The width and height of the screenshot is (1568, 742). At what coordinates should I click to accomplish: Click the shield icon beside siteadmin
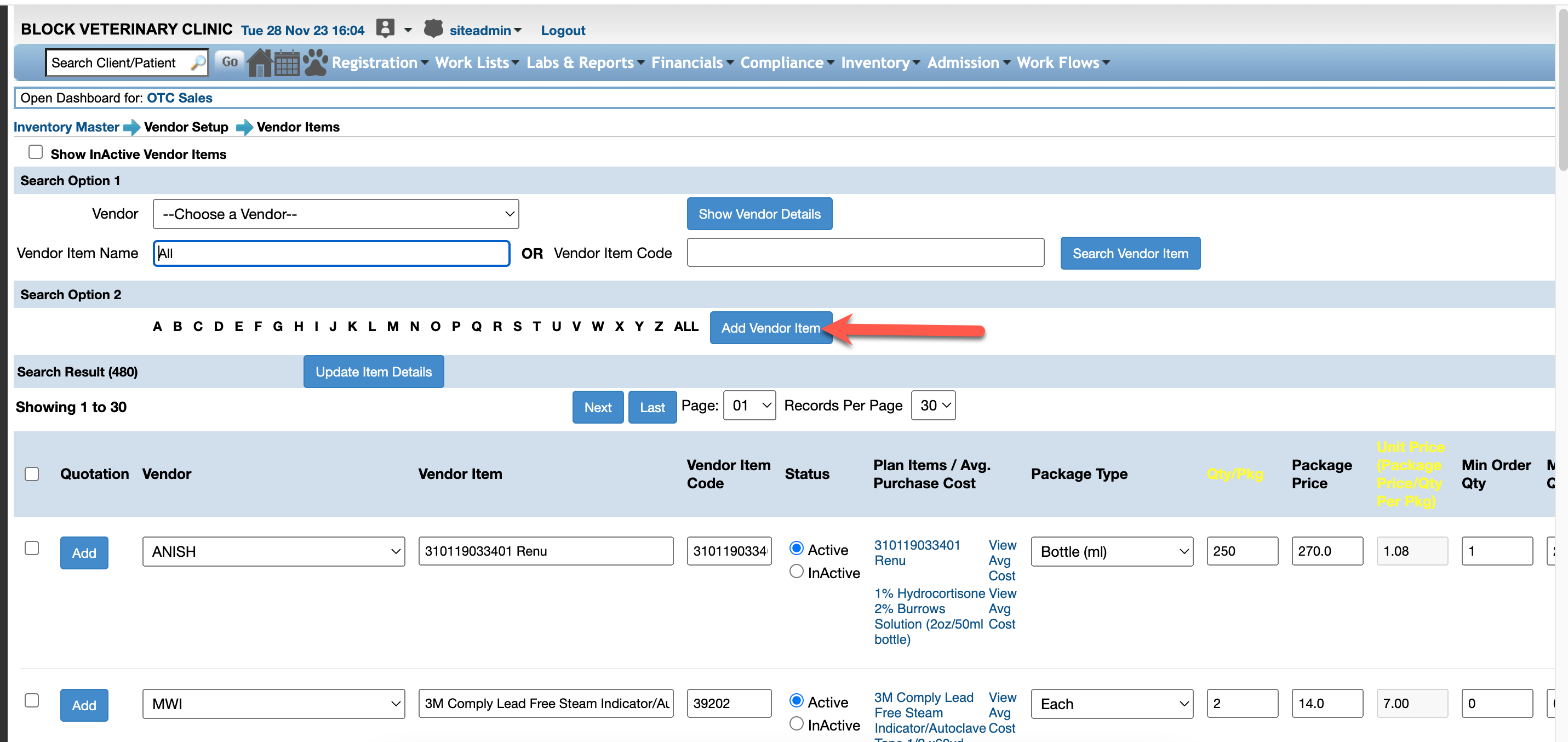pos(433,28)
